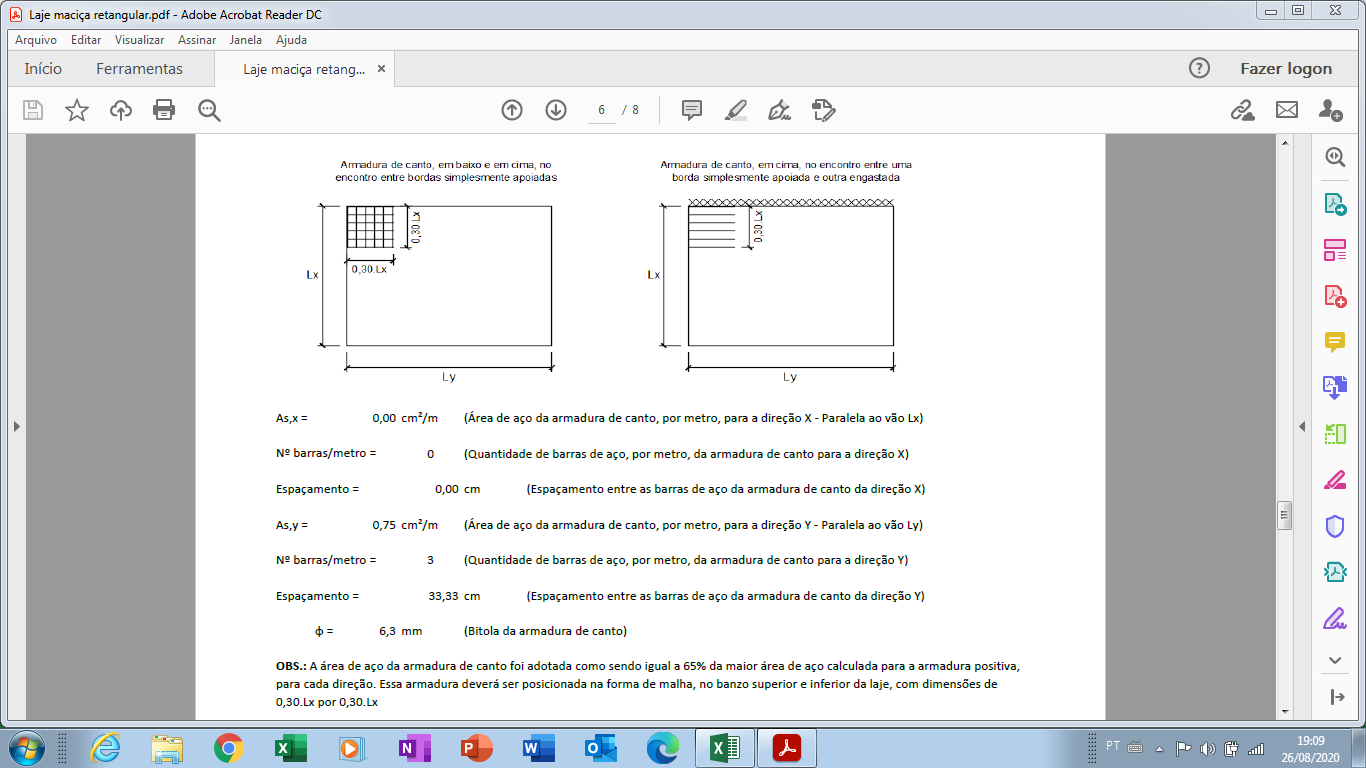Open purple Fill & Sign pen in sidebar
Viewport: 1366px width, 768px height.
(x=1335, y=618)
